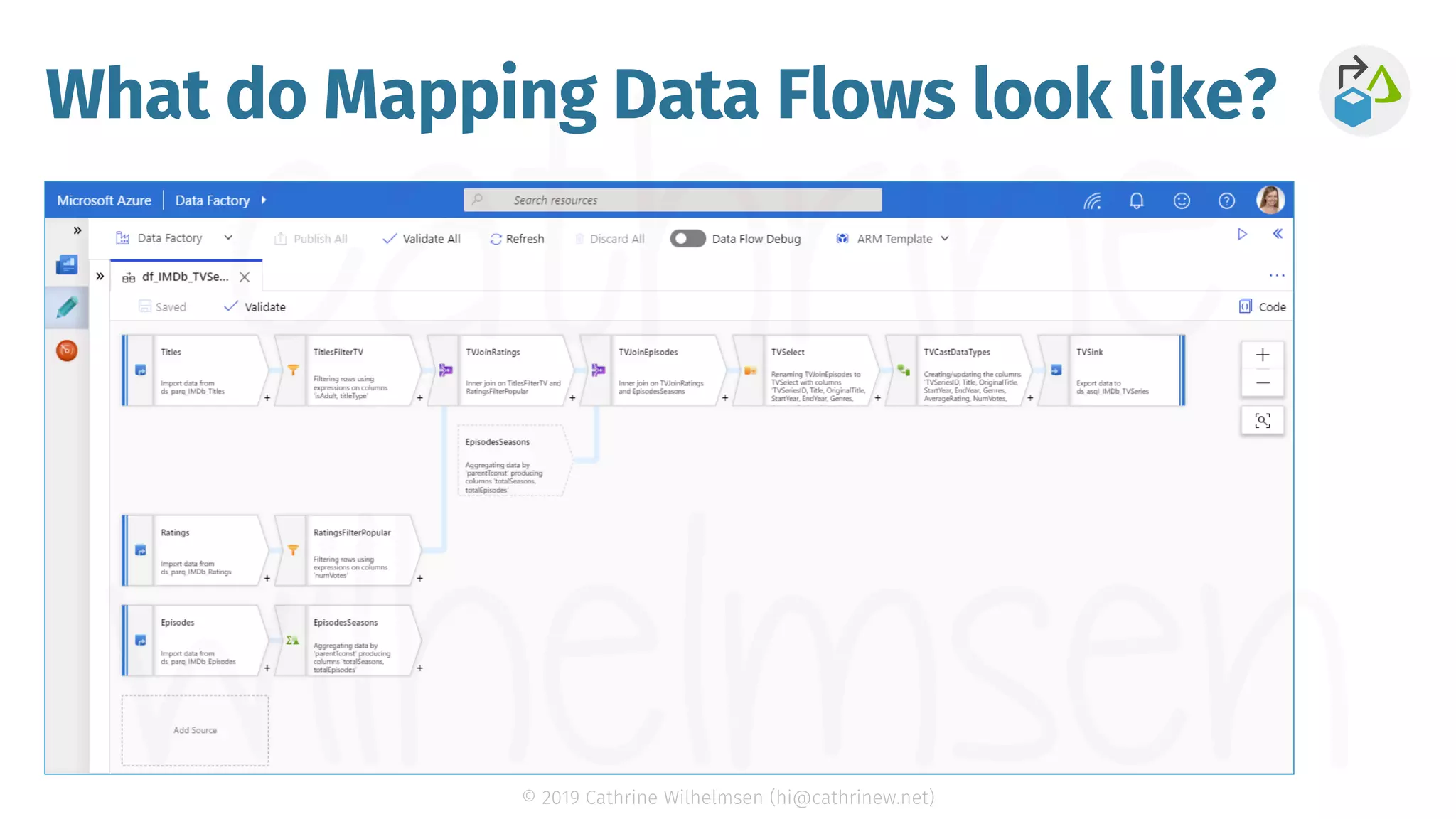Viewport: 1456px width, 819px height.
Task: Collapse the right pane double-chevron icon
Action: point(1278,234)
